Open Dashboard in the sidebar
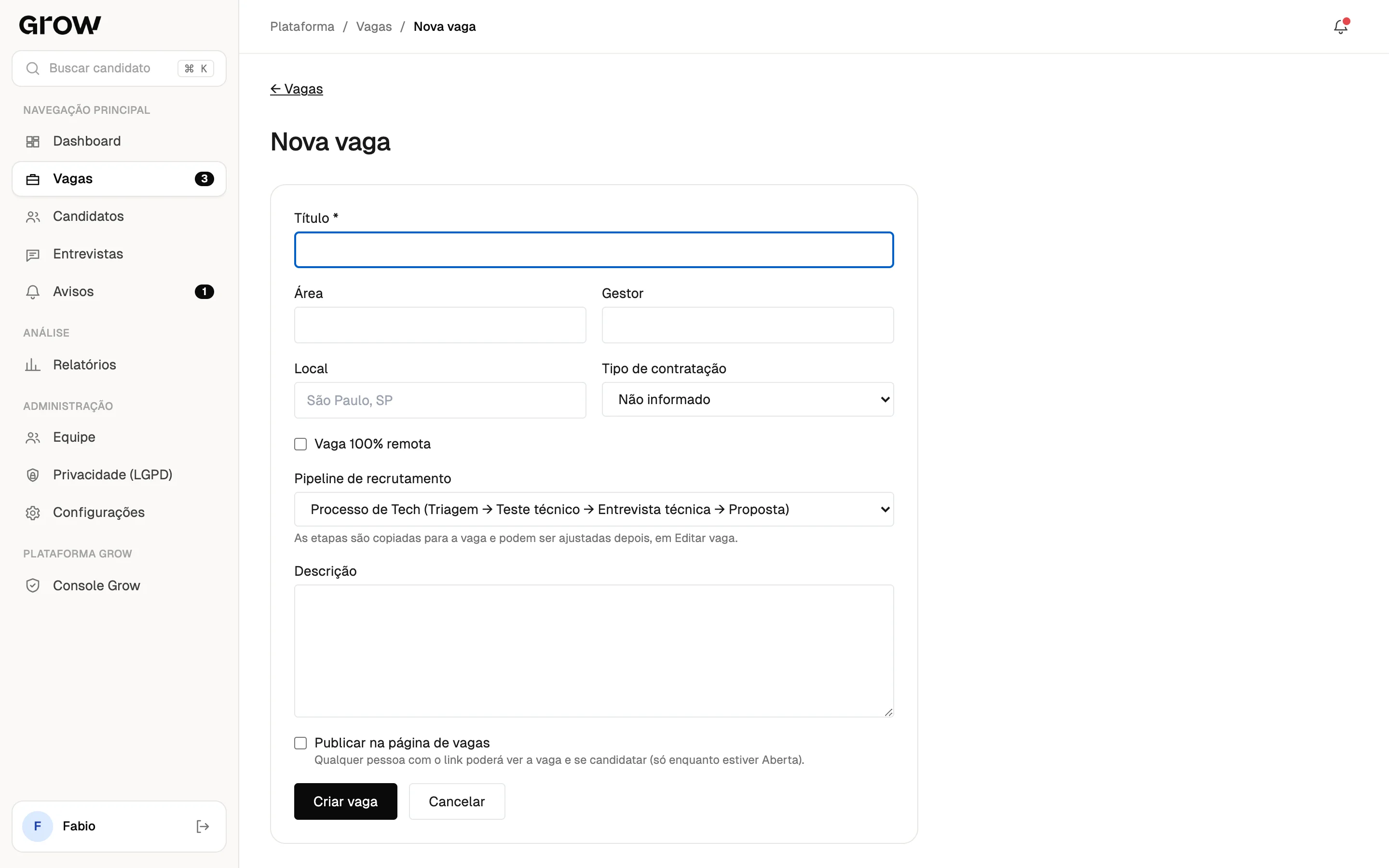The width and height of the screenshot is (1389, 868). (x=119, y=141)
